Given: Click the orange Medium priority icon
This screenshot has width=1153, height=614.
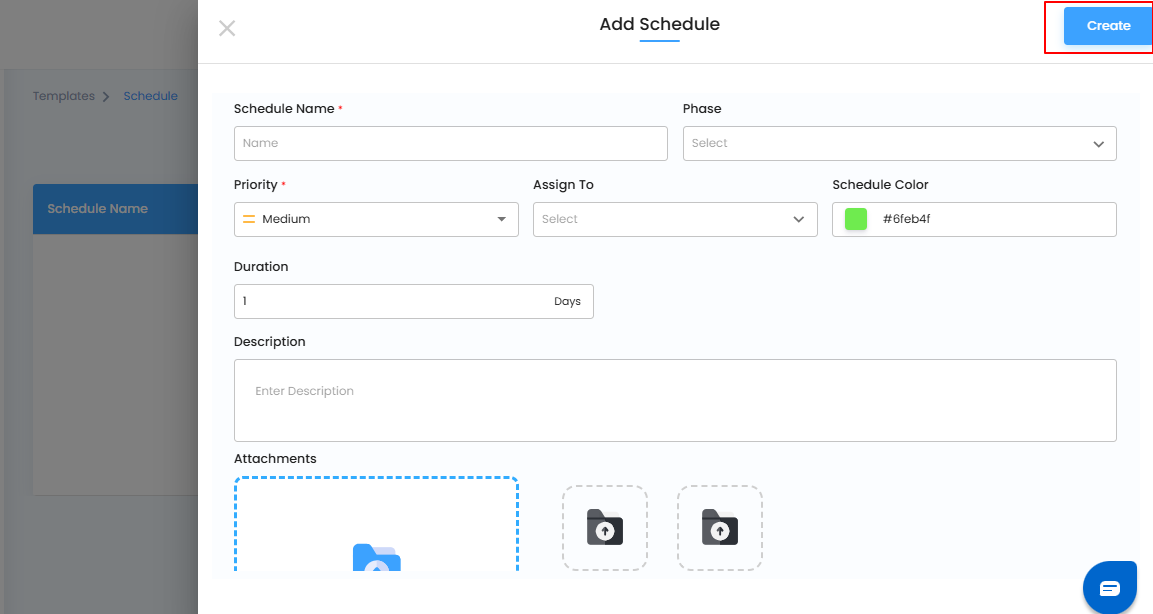Looking at the screenshot, I should 249,219.
